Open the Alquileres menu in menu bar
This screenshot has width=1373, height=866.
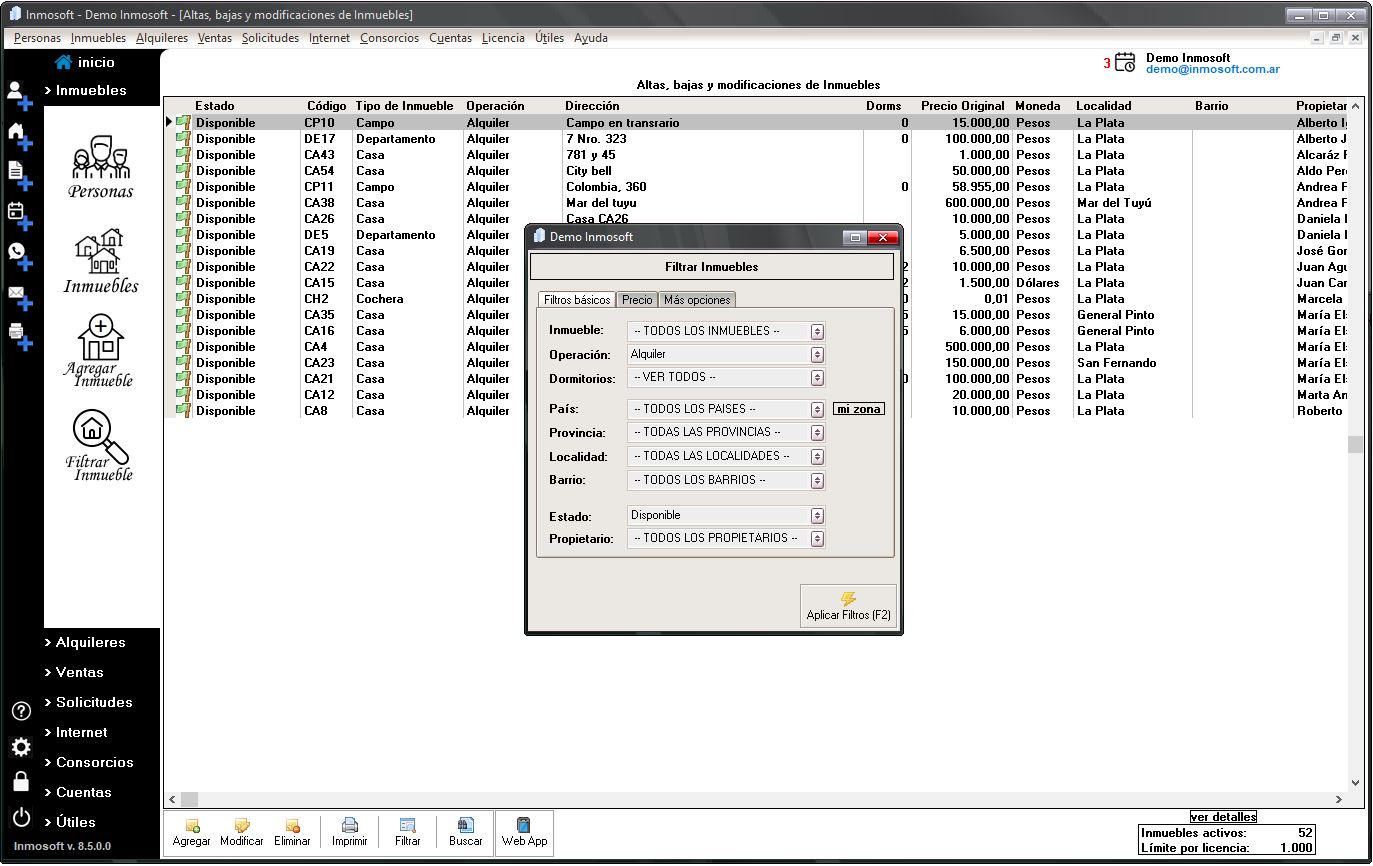[162, 38]
